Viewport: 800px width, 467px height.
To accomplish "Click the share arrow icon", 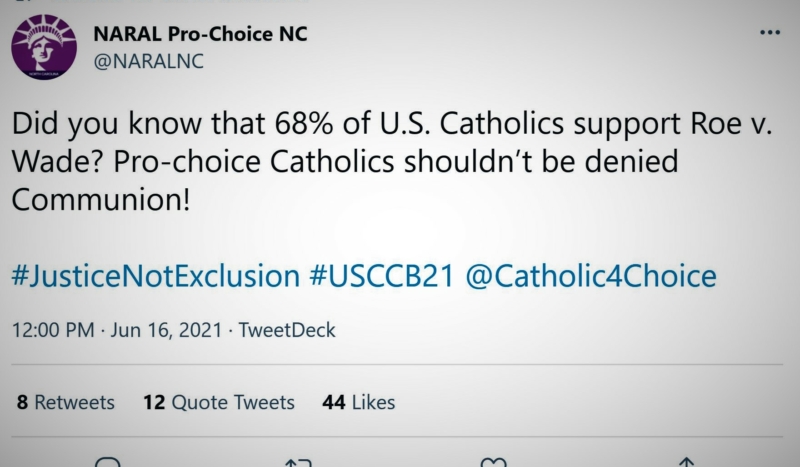I will coord(687,462).
